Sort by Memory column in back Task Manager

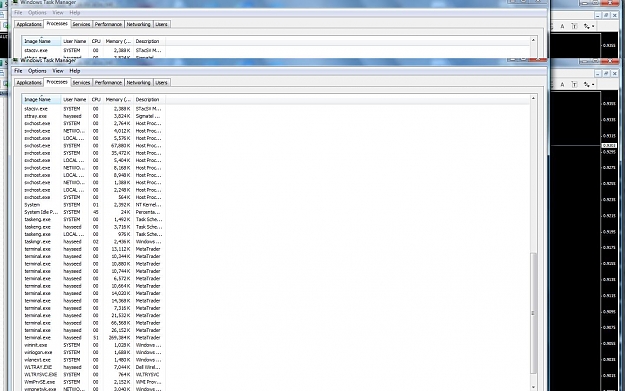click(118, 41)
